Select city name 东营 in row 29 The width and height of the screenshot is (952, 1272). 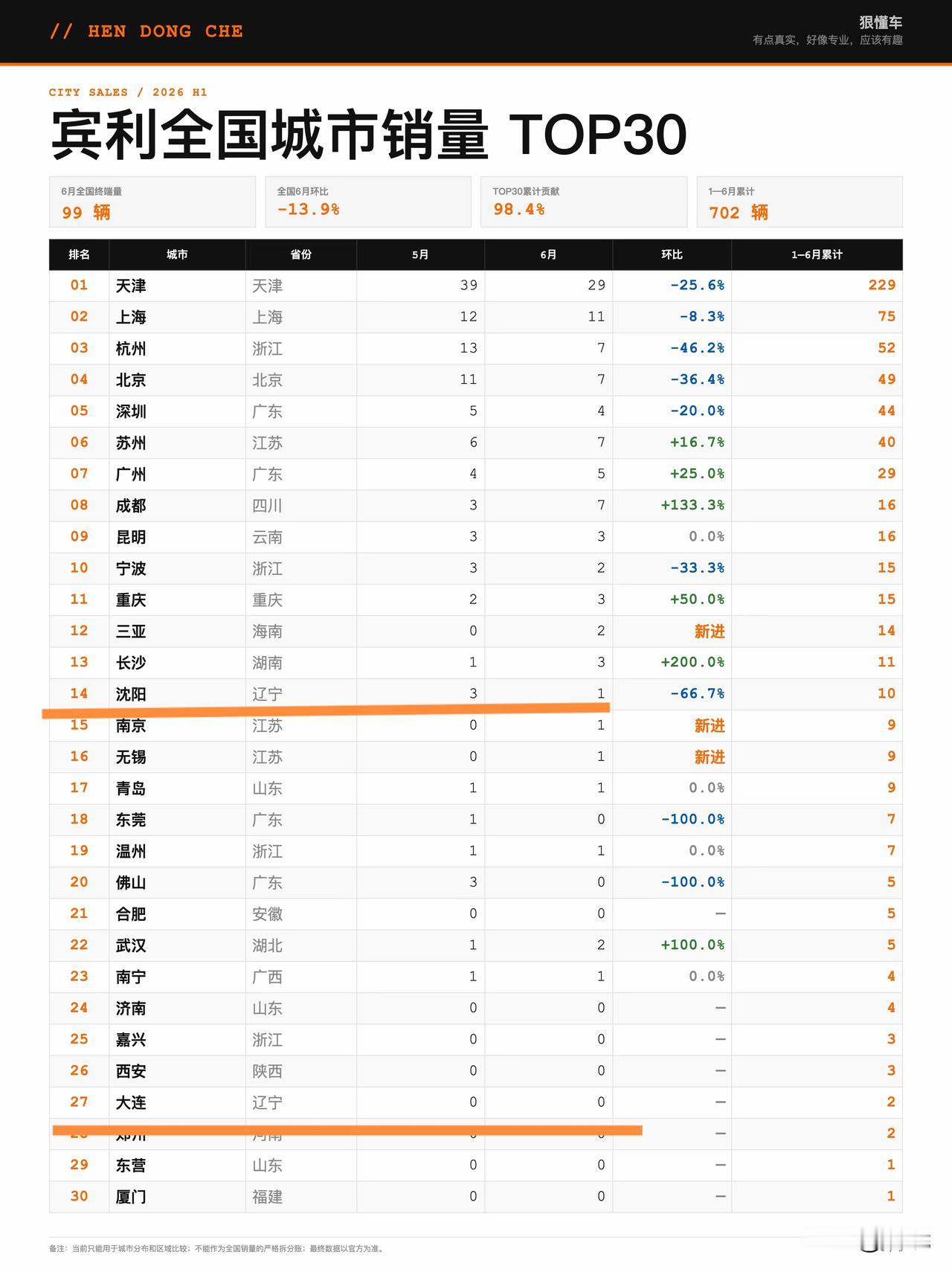pos(131,1166)
